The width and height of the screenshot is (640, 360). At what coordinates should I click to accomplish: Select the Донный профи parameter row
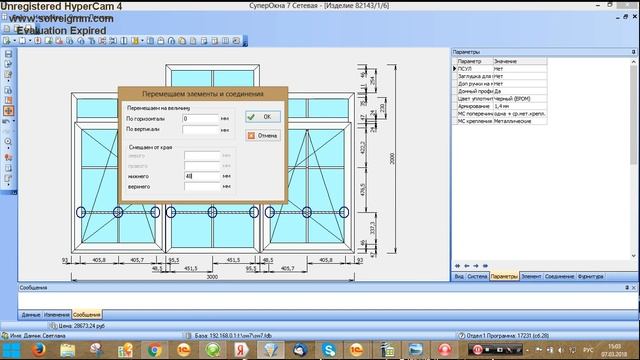[500, 91]
